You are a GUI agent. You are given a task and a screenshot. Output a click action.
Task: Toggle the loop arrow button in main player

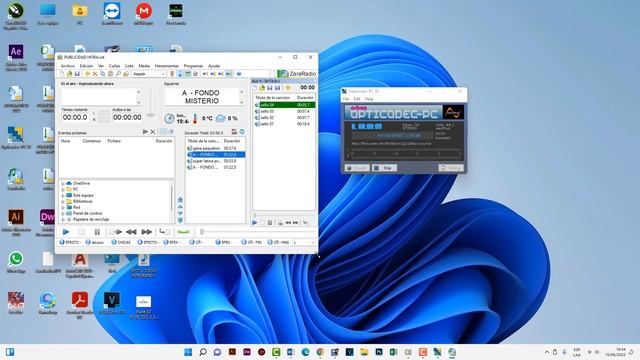pyautogui.click(x=164, y=232)
